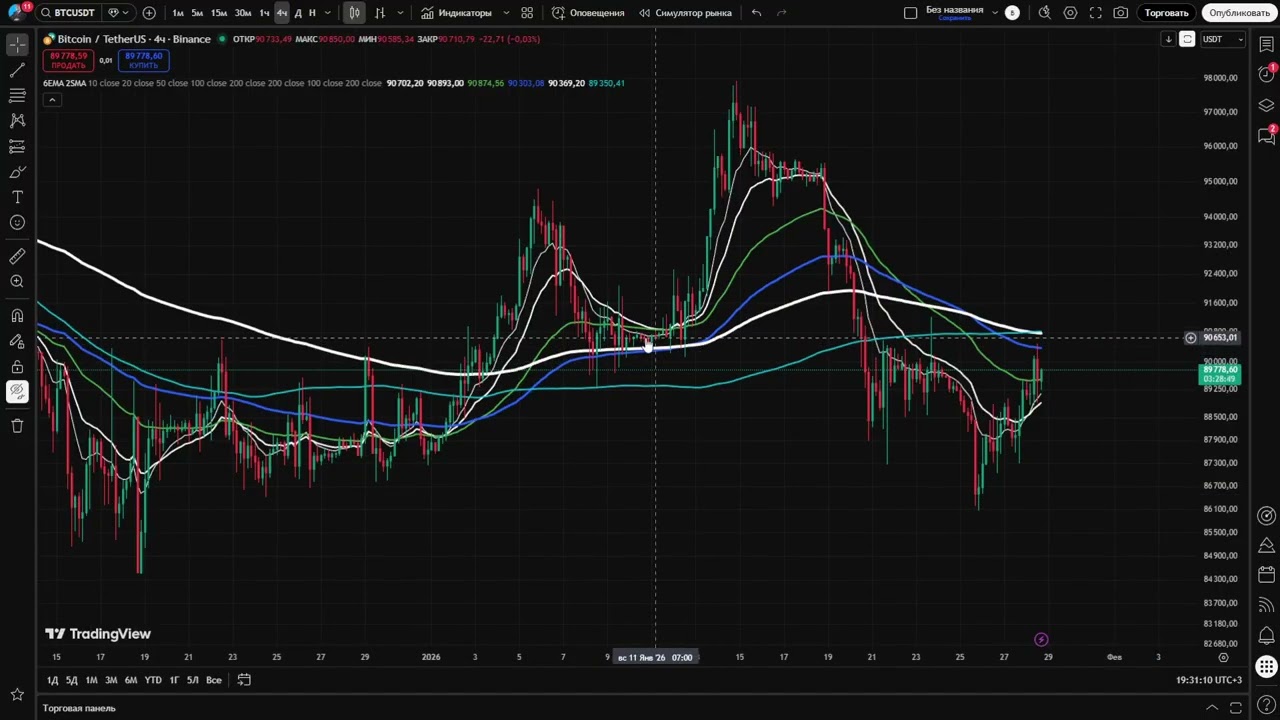Open the emoji icons tool

(x=17, y=222)
